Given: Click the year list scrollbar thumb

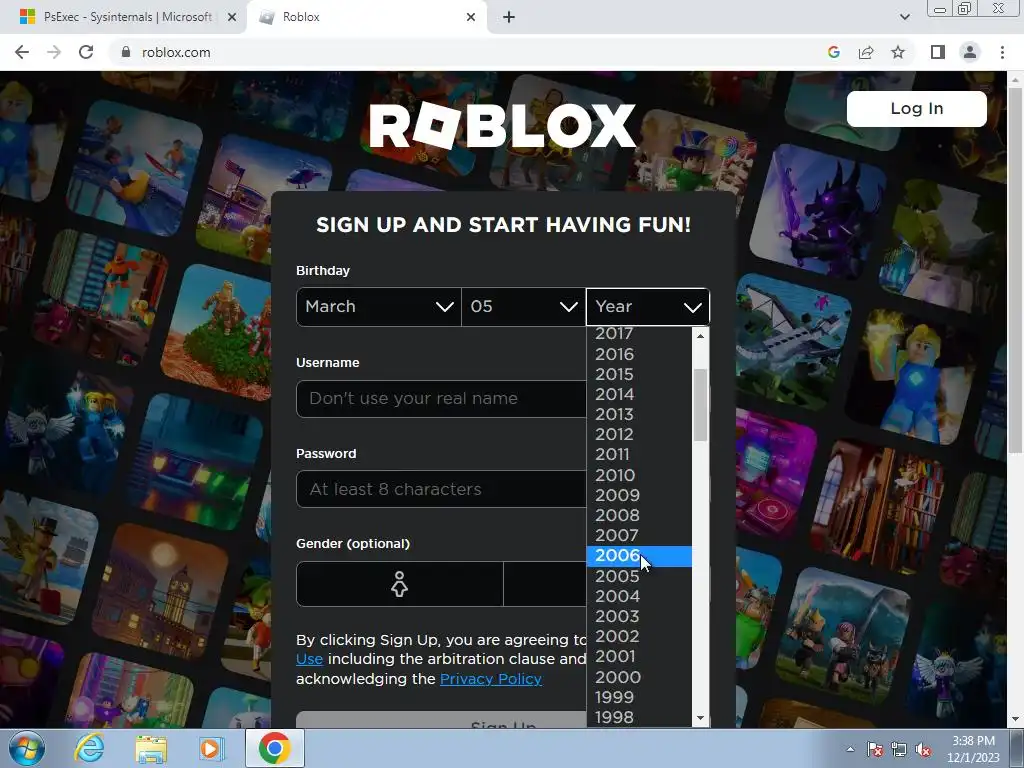Looking at the screenshot, I should tap(700, 405).
